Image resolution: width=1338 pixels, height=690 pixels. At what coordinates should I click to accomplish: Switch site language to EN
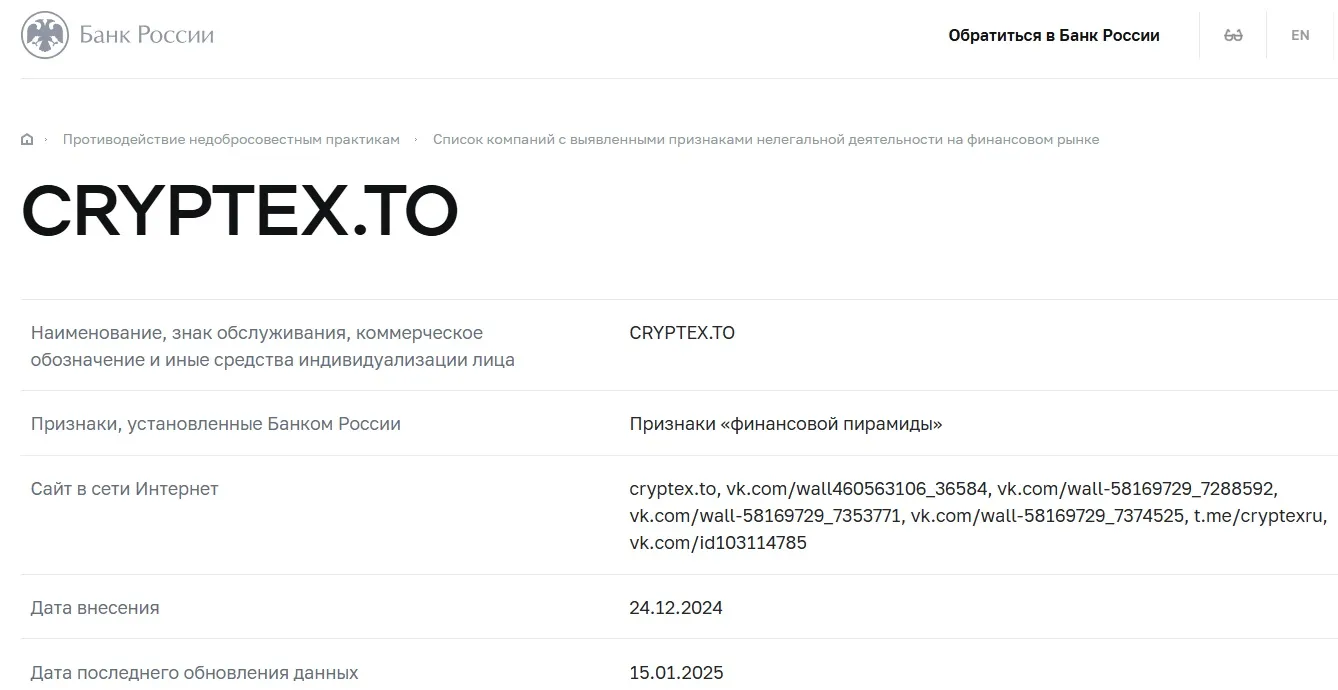coord(1300,35)
